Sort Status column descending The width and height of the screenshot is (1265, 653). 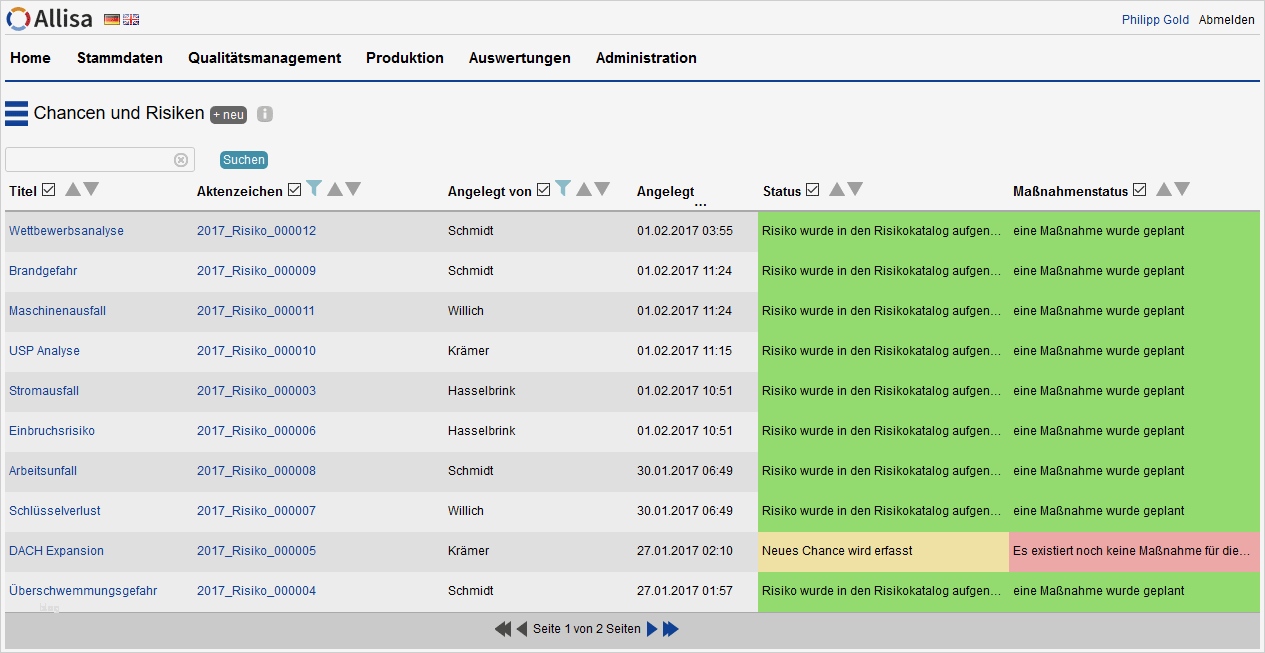point(855,189)
